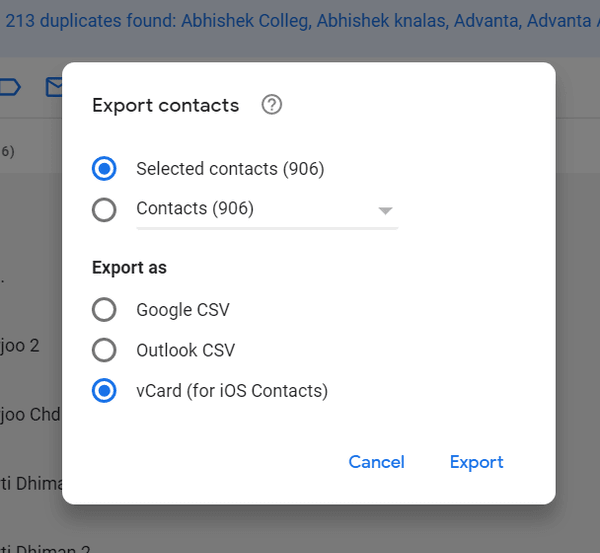Click the 'ti Dhima' contact row
The height and width of the screenshot is (553, 600).
(30, 482)
